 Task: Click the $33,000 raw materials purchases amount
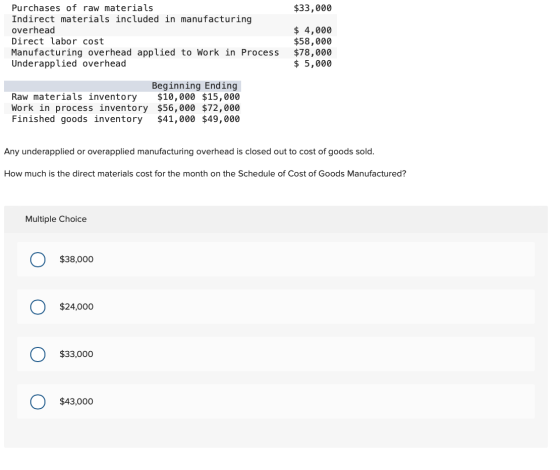(312, 8)
